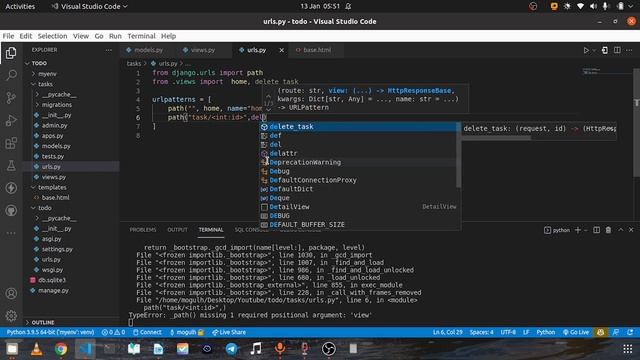
Task: Open the Explorer view in activity bar
Action: [11, 53]
